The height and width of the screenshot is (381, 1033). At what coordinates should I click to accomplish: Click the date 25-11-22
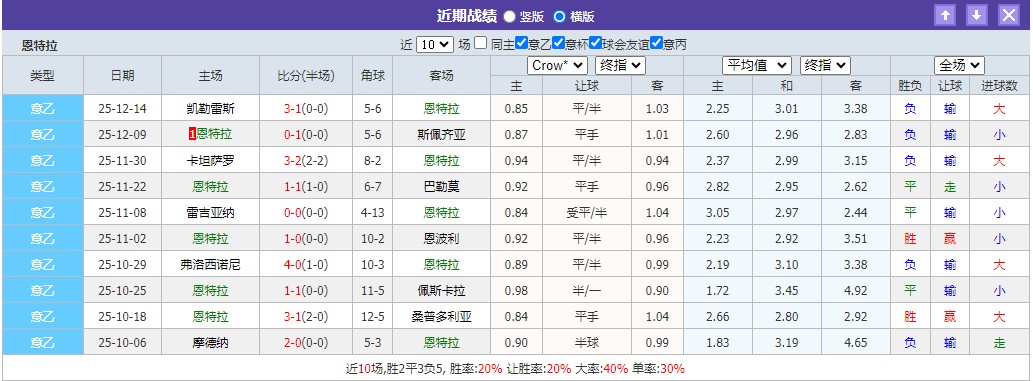pos(123,187)
